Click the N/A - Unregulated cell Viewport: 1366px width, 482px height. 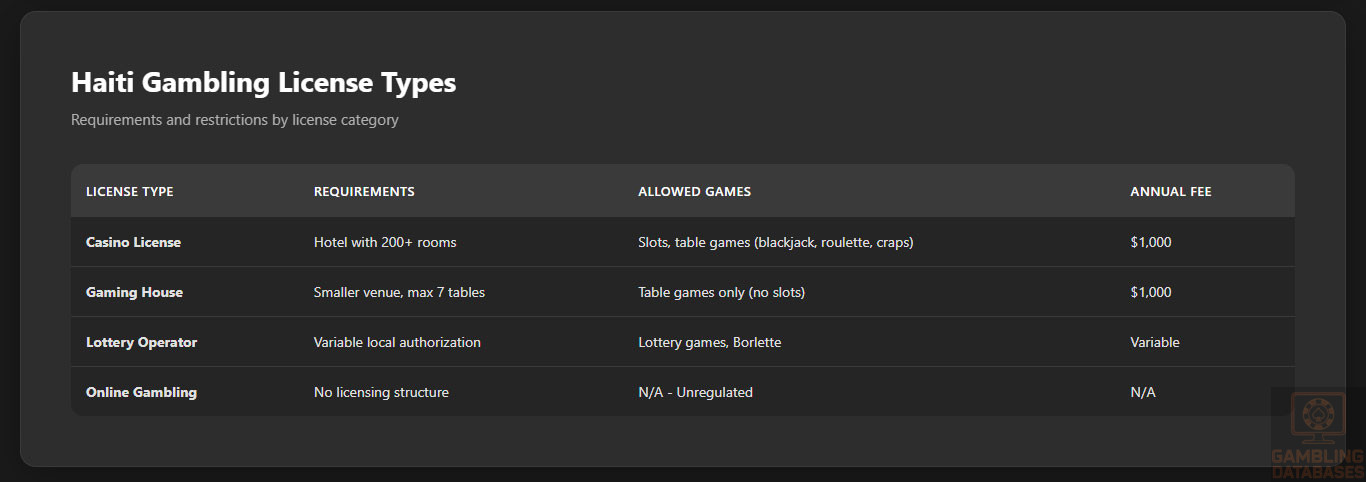point(695,392)
